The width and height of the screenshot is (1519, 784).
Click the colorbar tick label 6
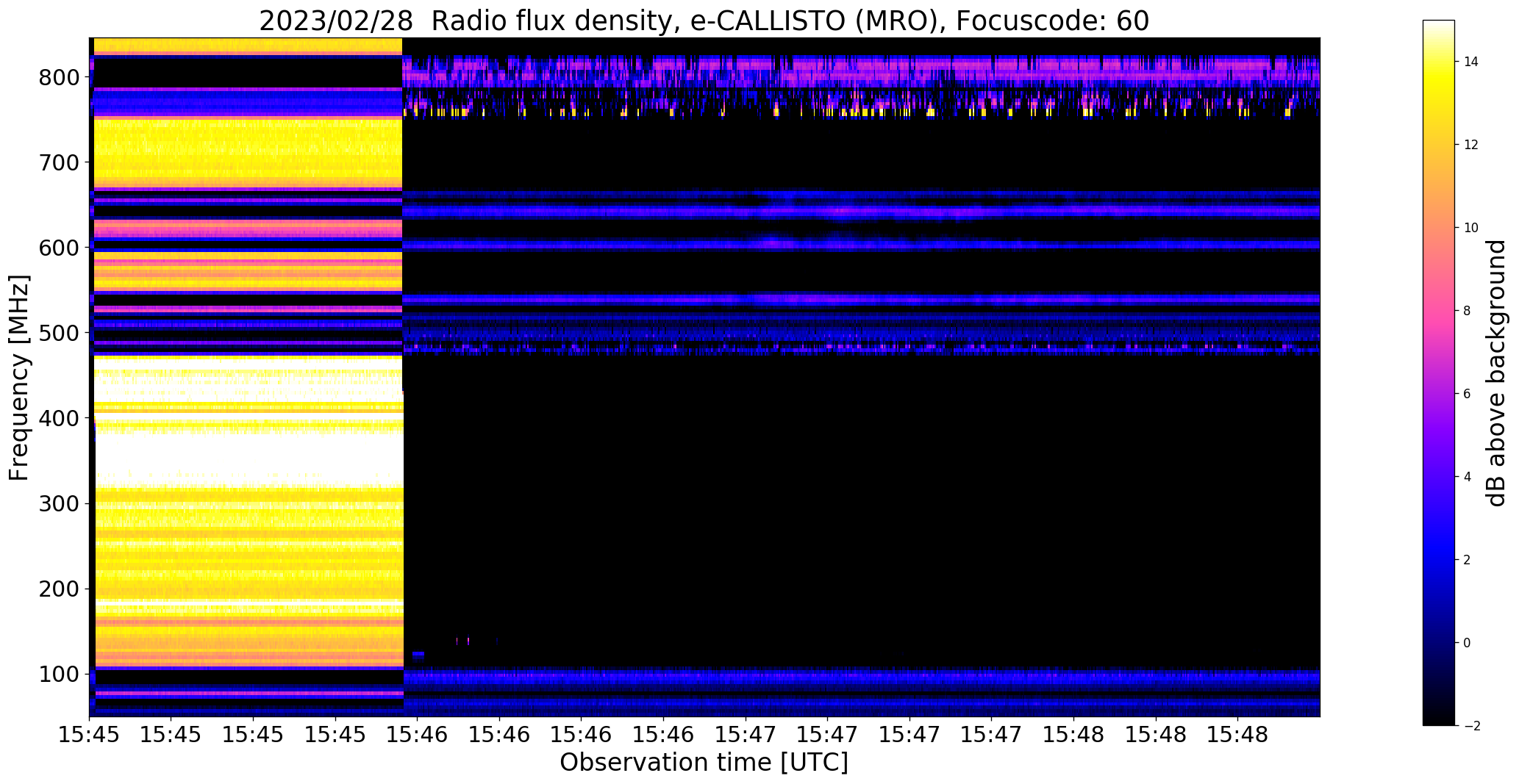[1468, 394]
